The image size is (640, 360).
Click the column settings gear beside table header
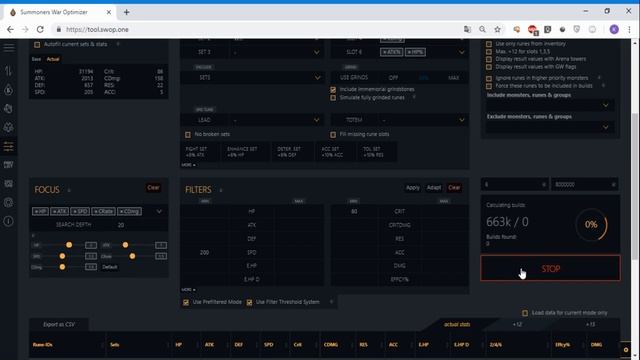626,349
